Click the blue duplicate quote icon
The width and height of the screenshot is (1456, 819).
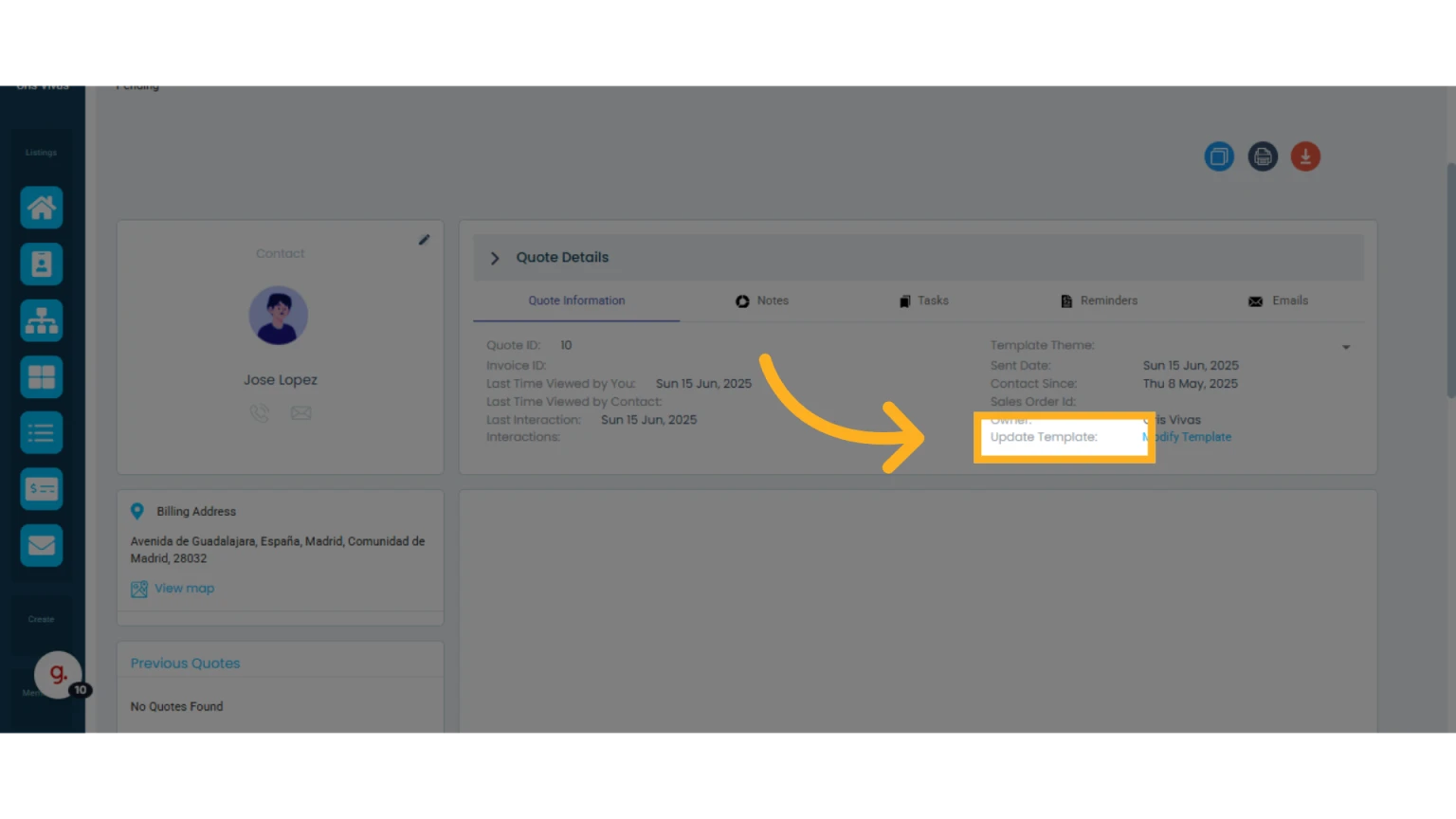tap(1219, 156)
